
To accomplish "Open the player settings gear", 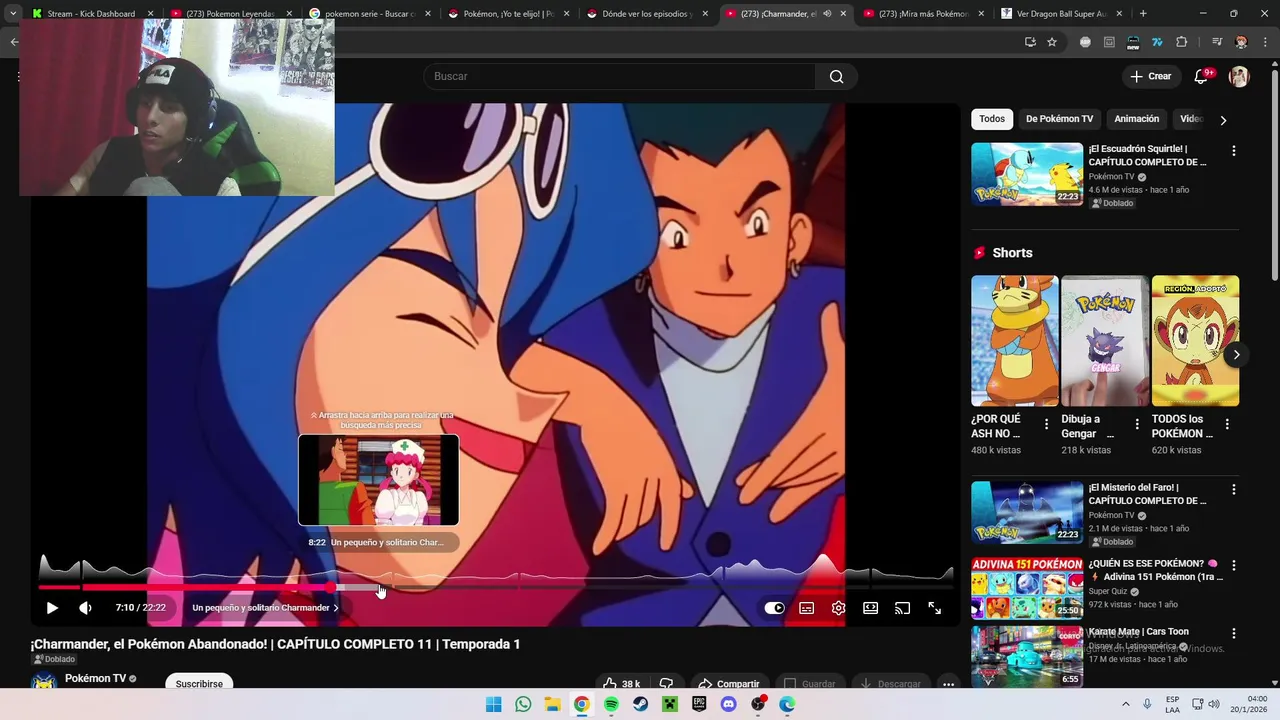I will 839,608.
